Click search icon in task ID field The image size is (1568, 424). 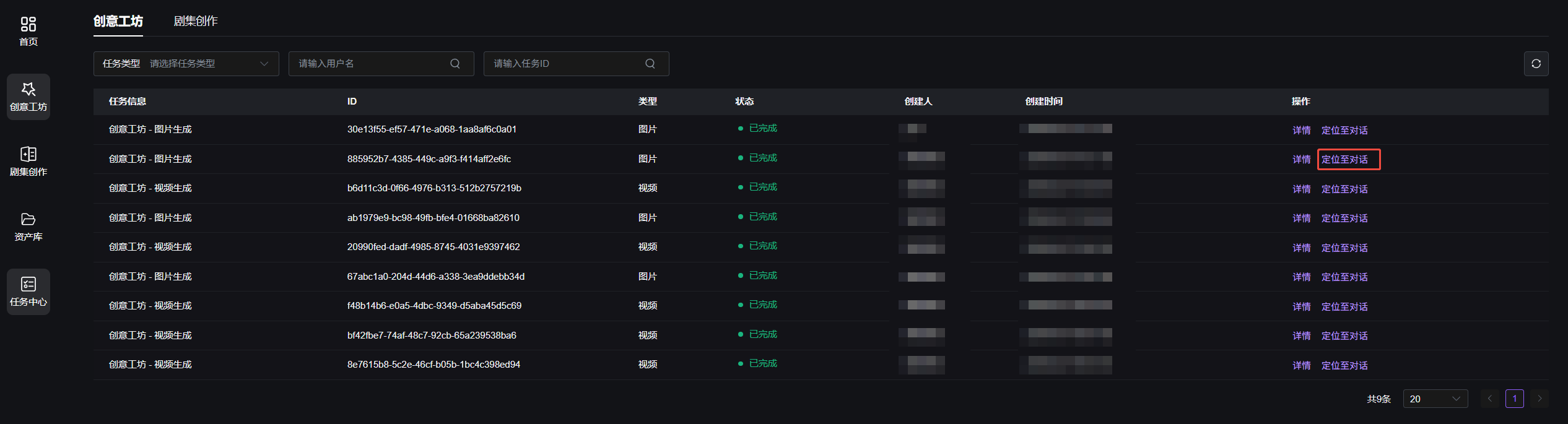[650, 64]
